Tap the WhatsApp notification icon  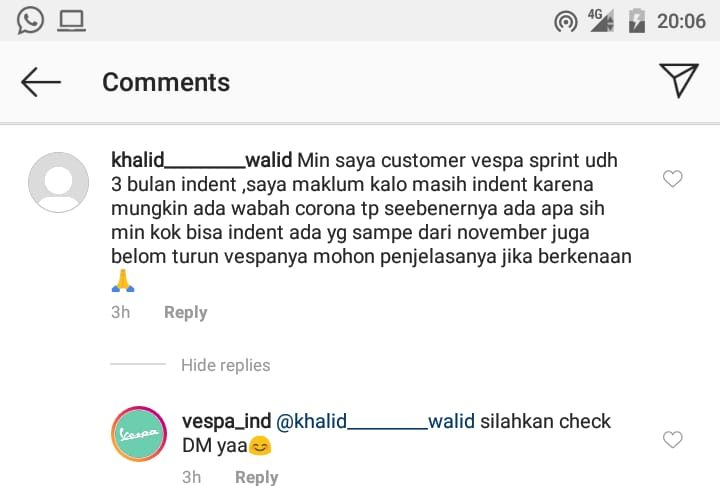coord(30,21)
